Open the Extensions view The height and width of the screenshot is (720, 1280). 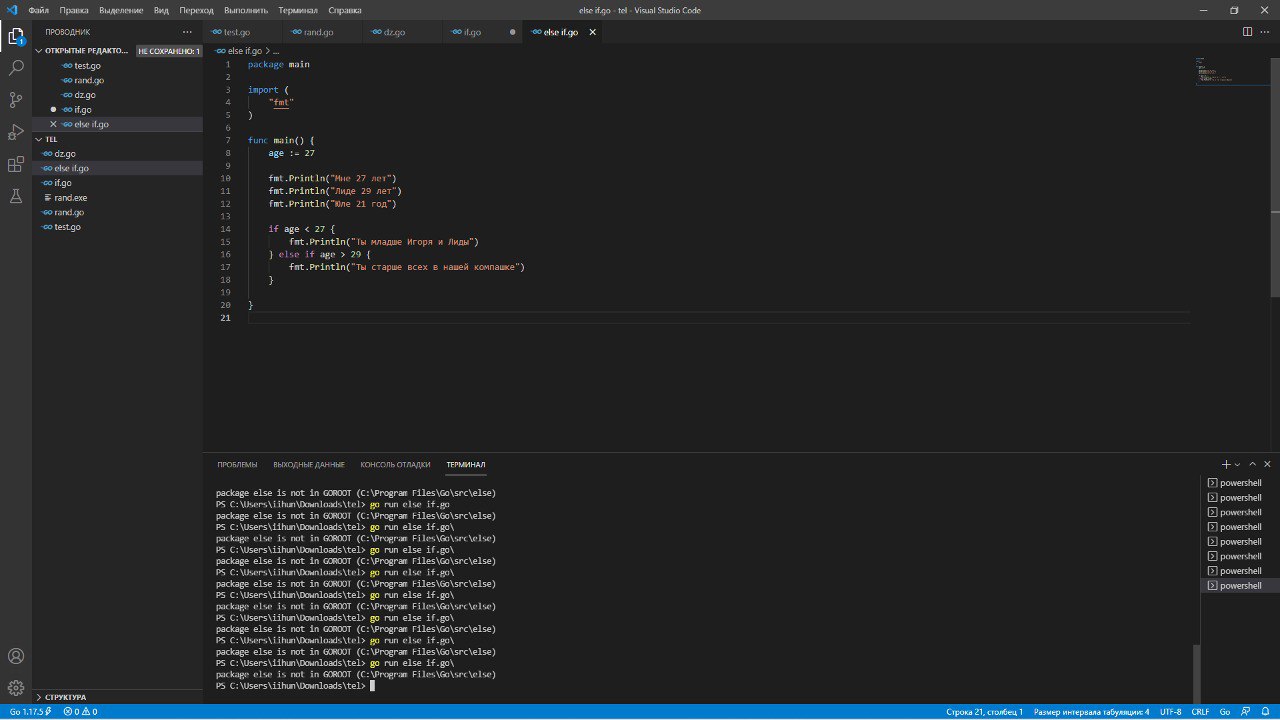pos(16,164)
